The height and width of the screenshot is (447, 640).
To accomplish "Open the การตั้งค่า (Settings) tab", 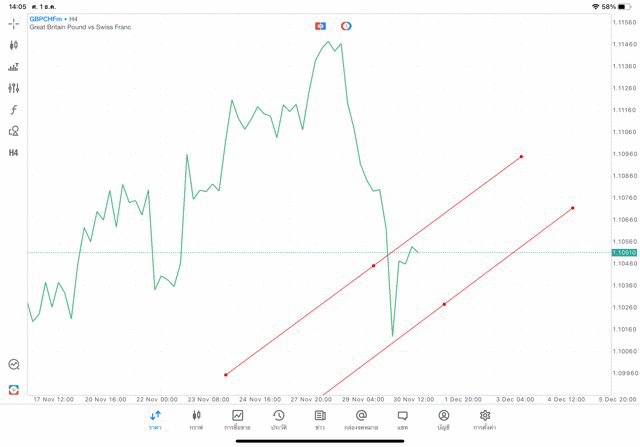I will point(485,419).
